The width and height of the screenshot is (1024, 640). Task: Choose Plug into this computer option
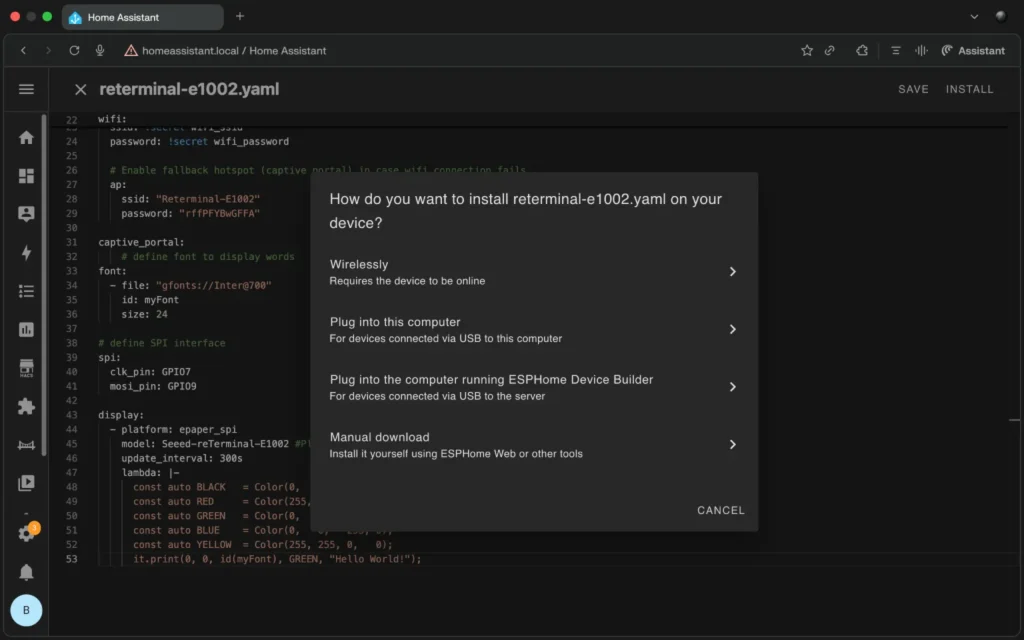tap(534, 329)
